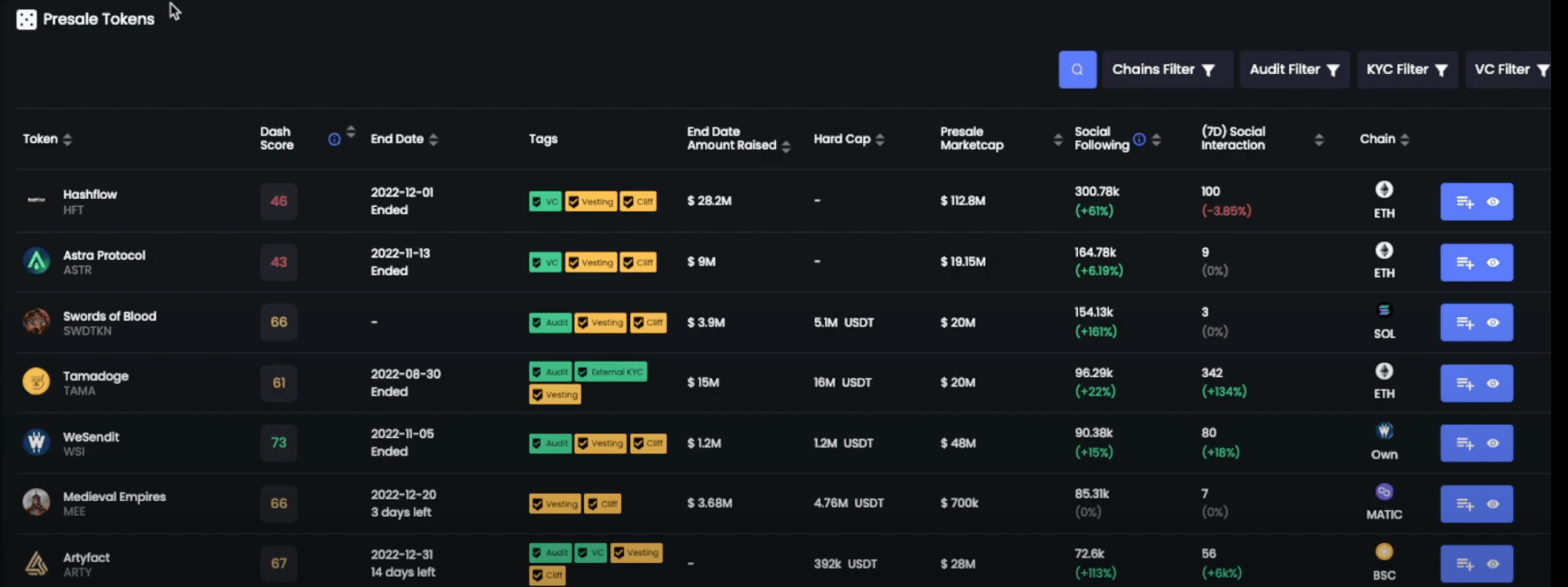Open the VC Filter dropdown
Screen dimensions: 1568x587
pos(1509,70)
